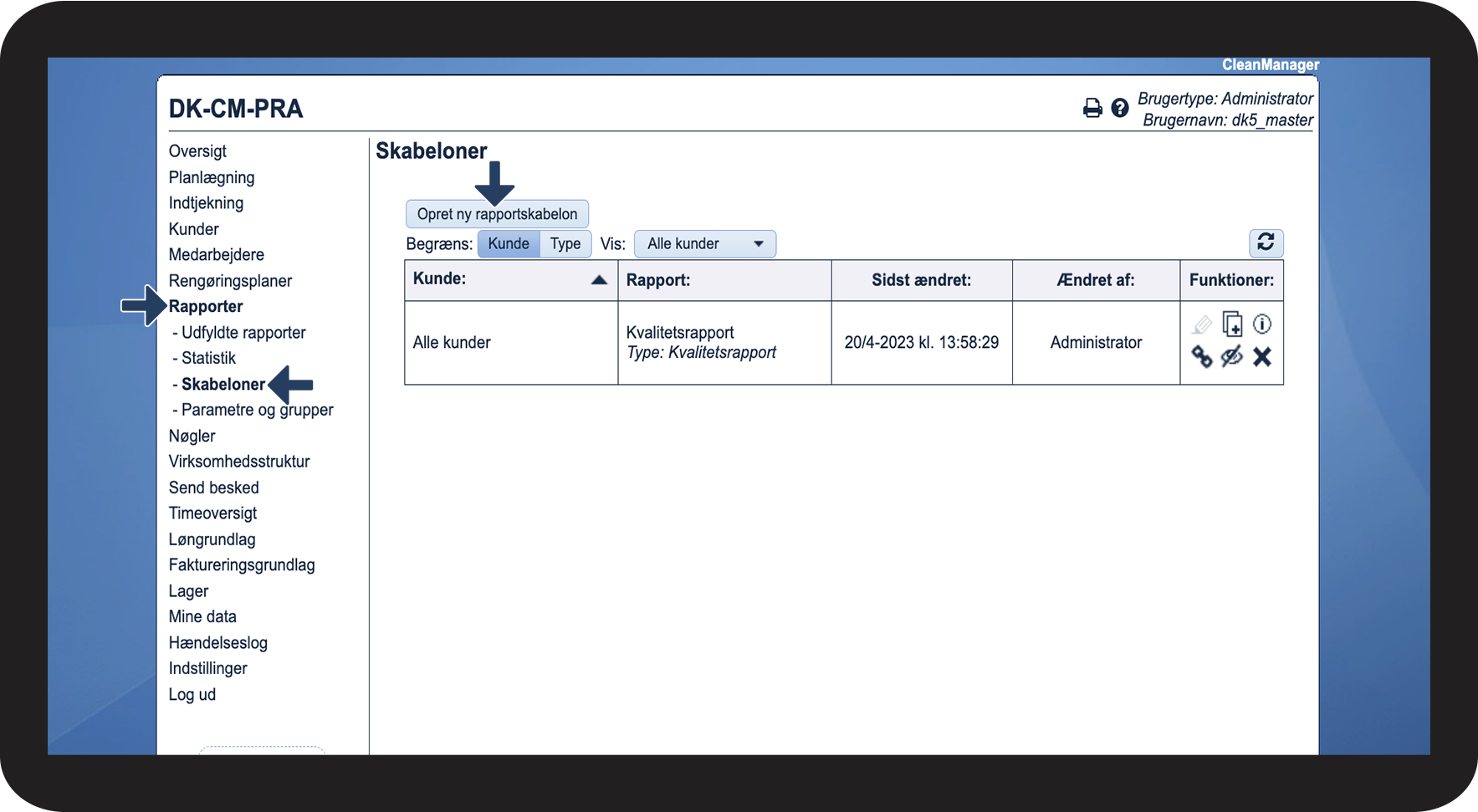Click the print icon in the header
1478x812 pixels.
click(x=1092, y=108)
